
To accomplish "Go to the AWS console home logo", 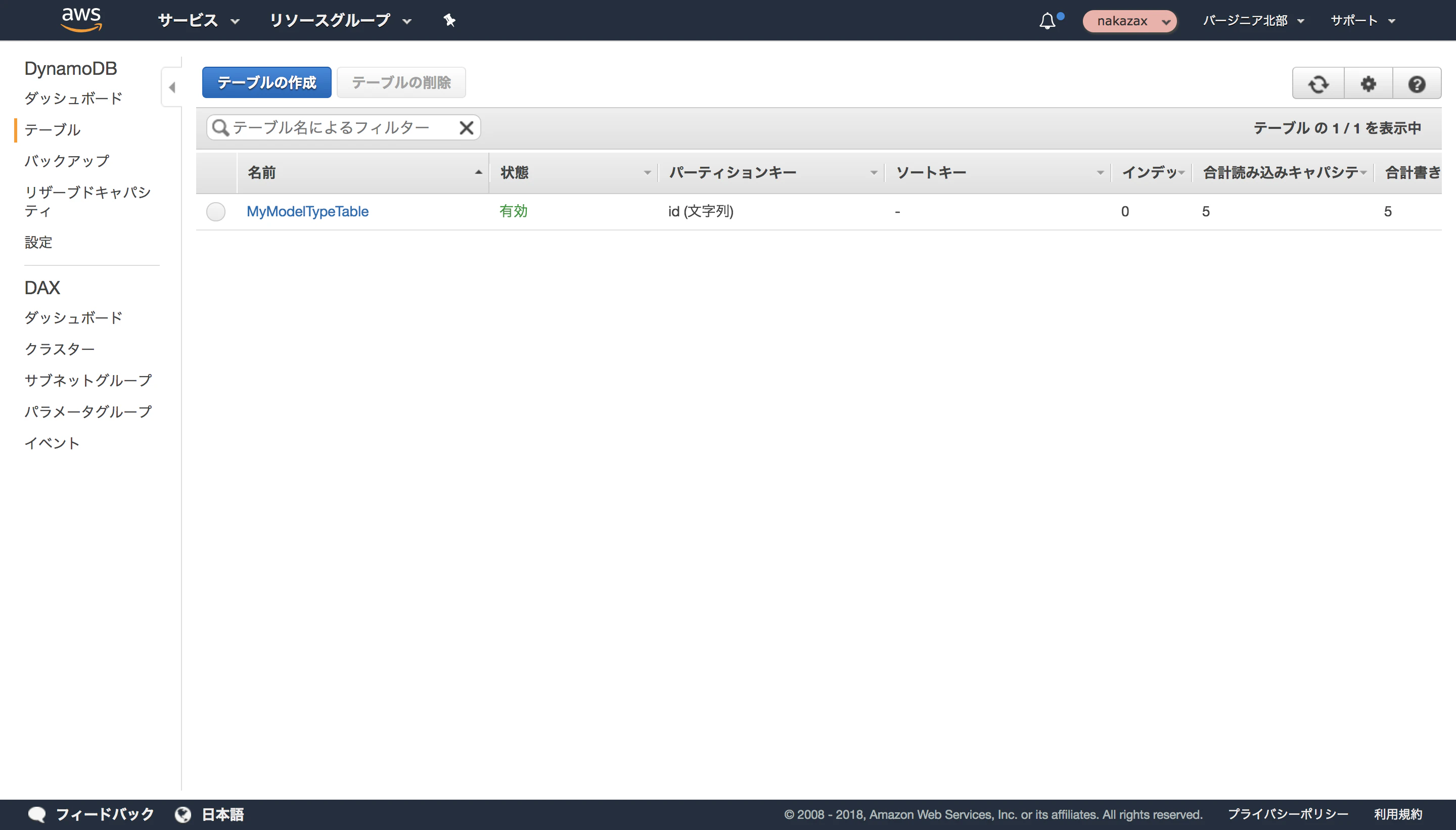I will point(81,20).
